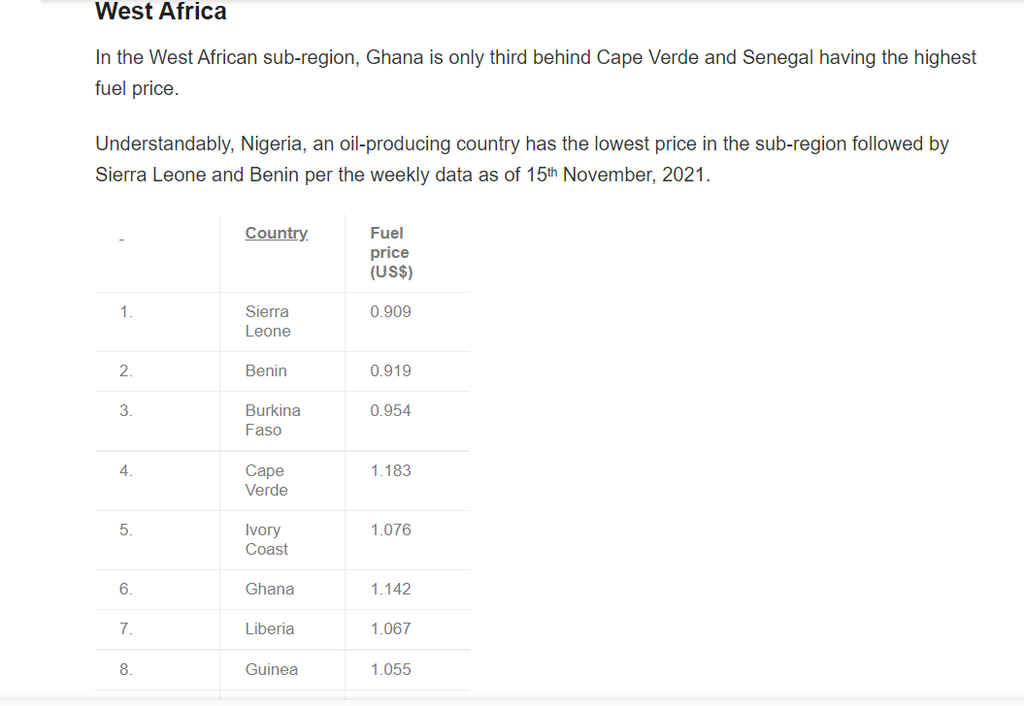Click the 1.067 Liberia price cell
The width and height of the screenshot is (1024, 706).
391,629
